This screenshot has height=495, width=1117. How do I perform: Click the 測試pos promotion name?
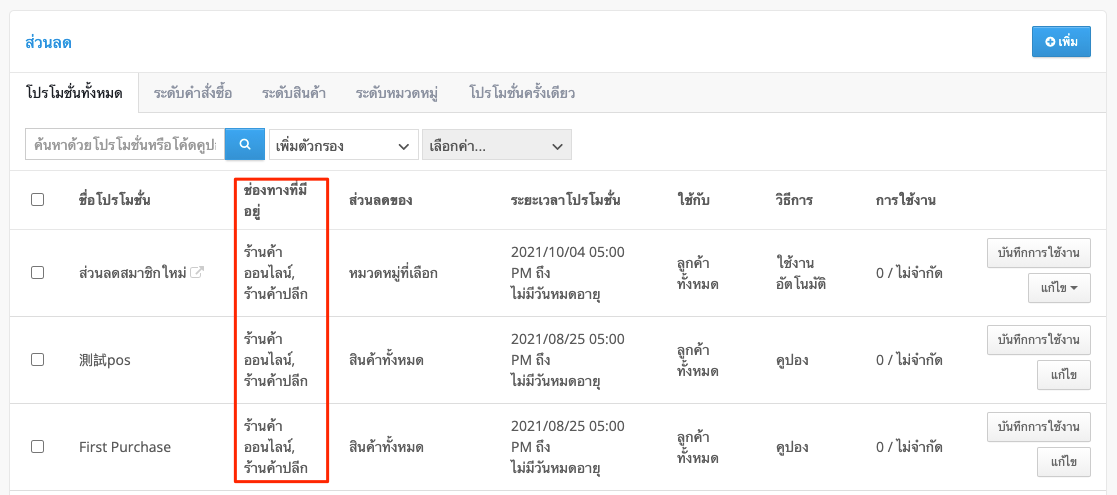tap(105, 360)
